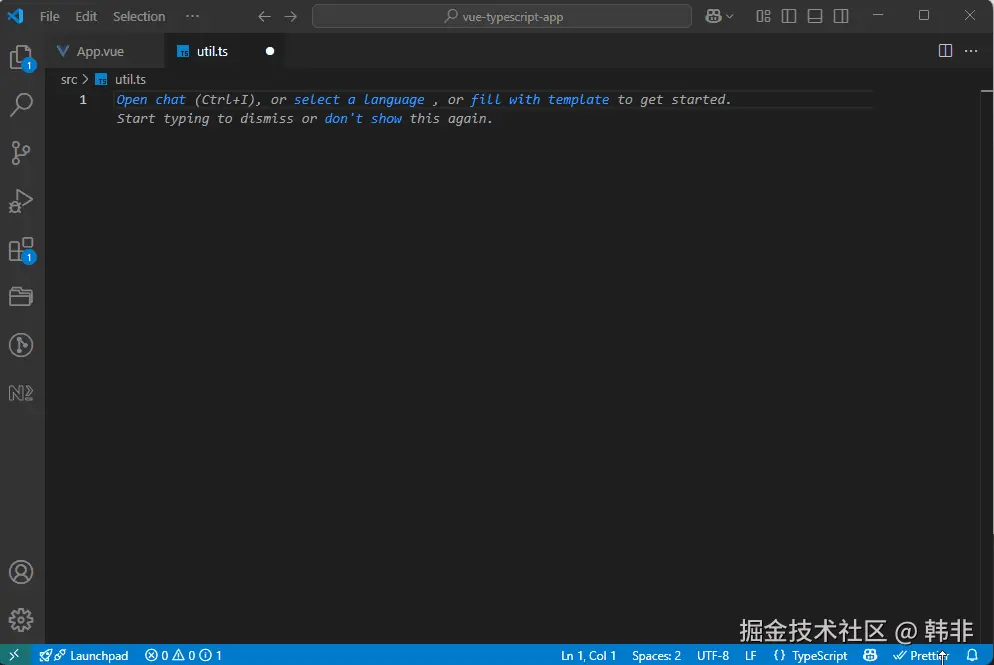Toggle the primary side bar visibility
The height and width of the screenshot is (665, 994).
[x=789, y=16]
